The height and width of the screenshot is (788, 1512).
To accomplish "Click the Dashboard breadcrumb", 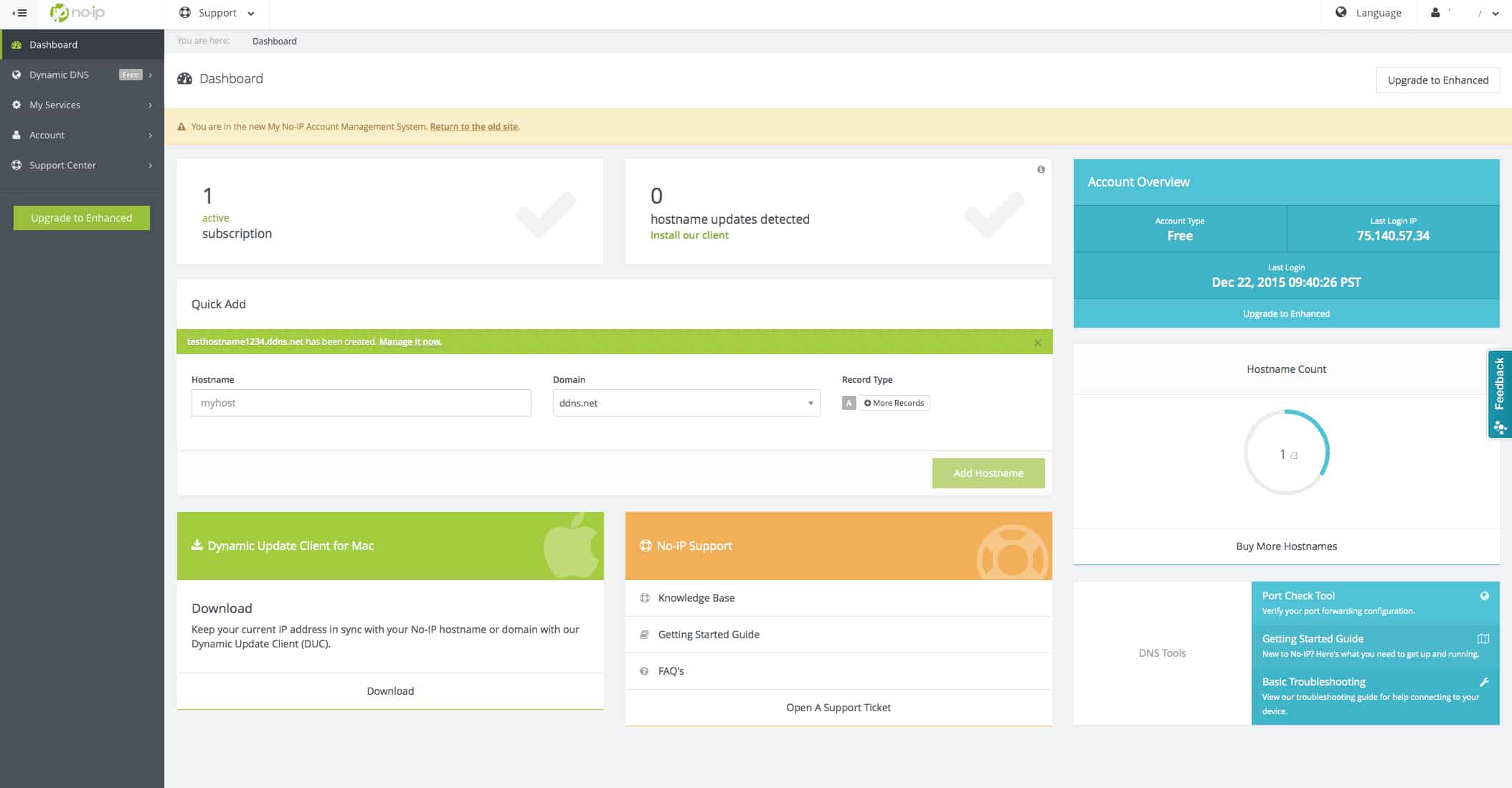I will [275, 41].
